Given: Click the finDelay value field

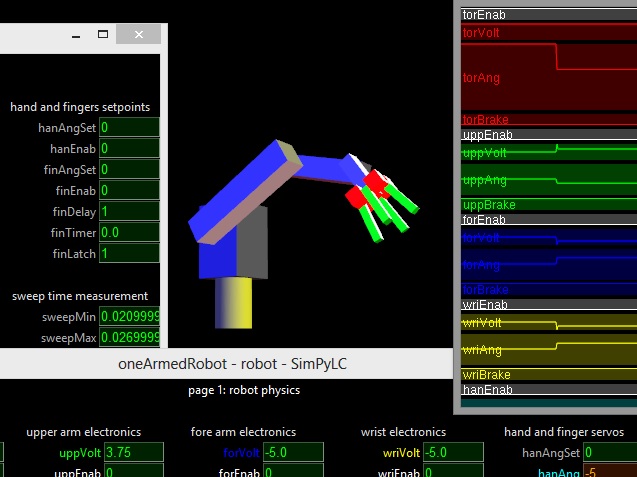Looking at the screenshot, I should point(129,212).
